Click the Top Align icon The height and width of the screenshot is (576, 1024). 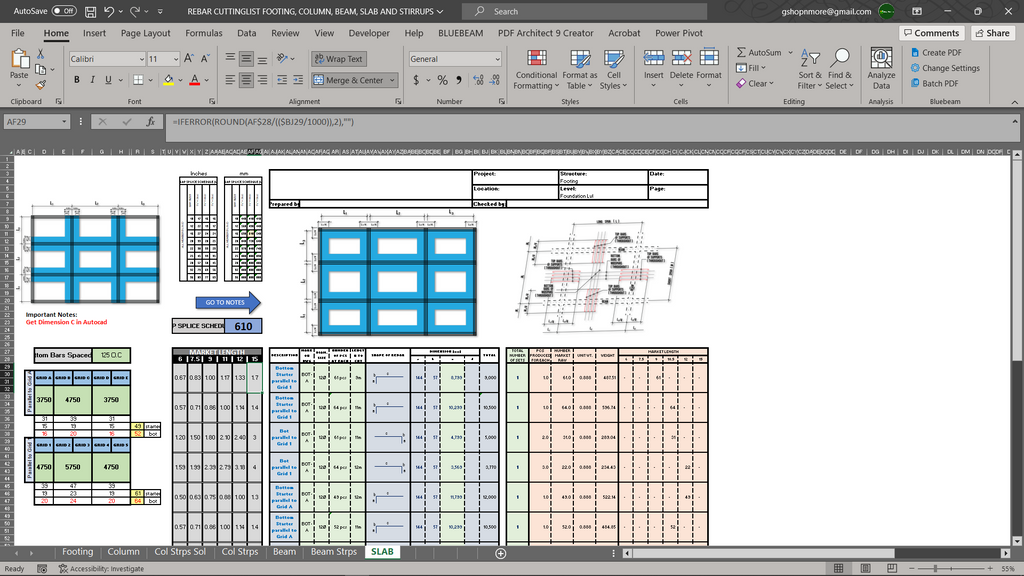coord(230,59)
